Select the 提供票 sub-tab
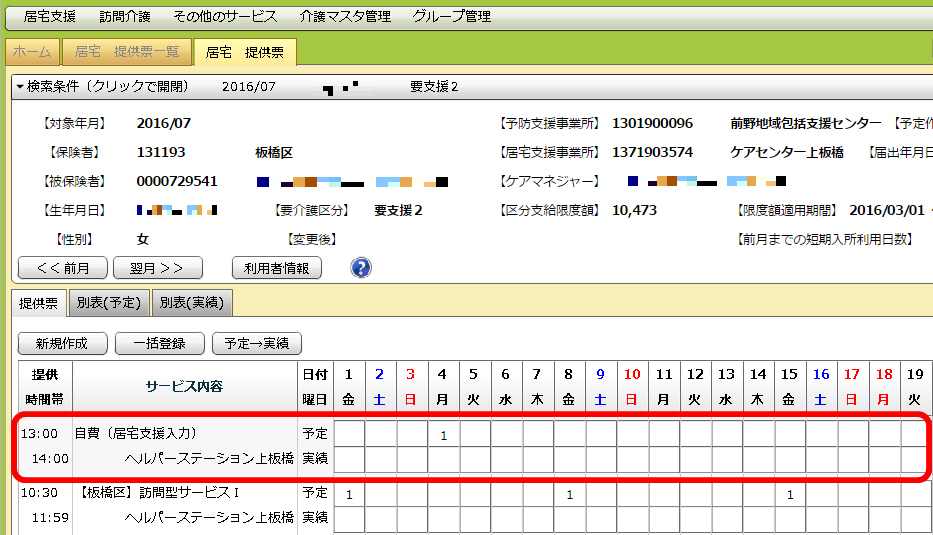This screenshot has height=535, width=933. coord(39,302)
